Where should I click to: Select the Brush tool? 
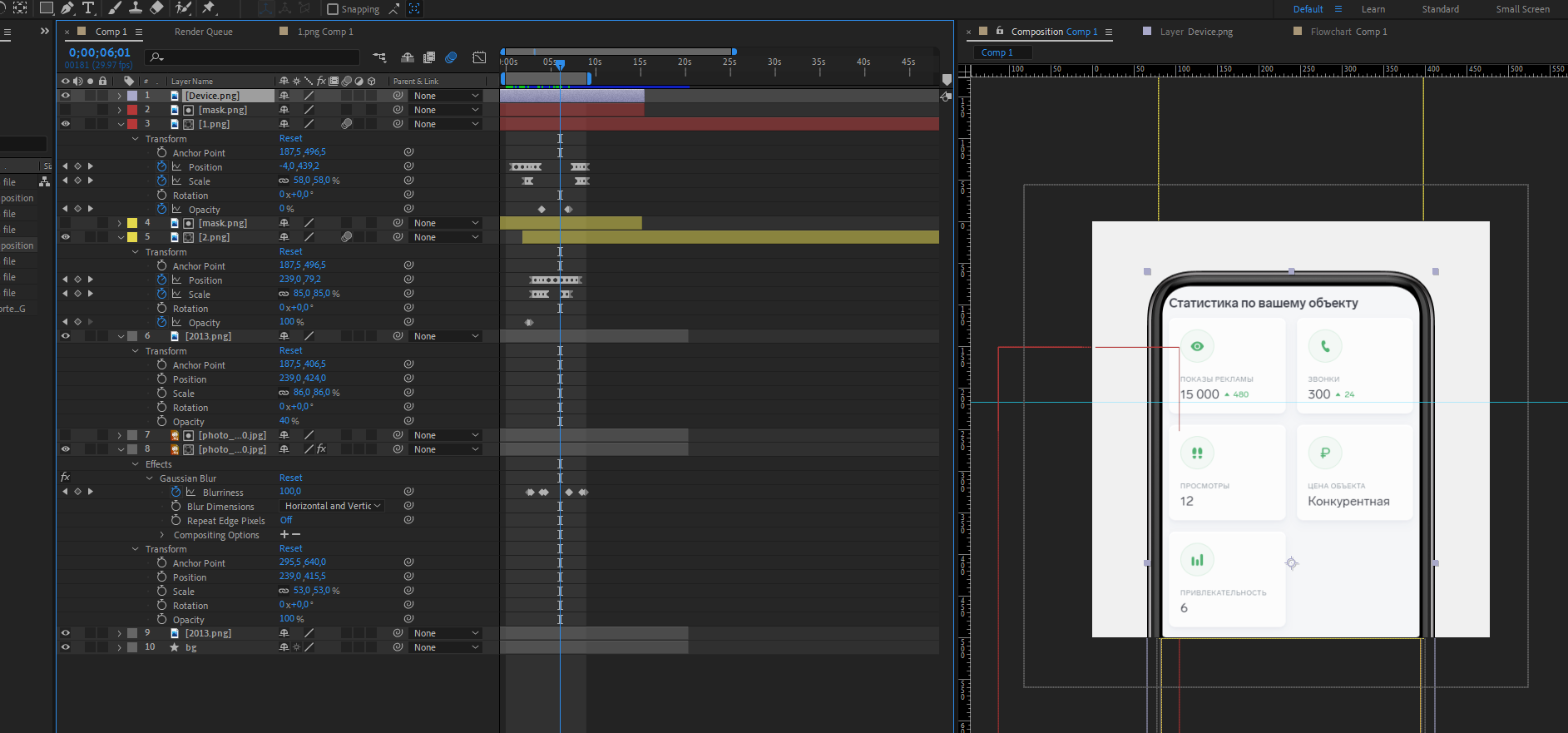click(115, 8)
